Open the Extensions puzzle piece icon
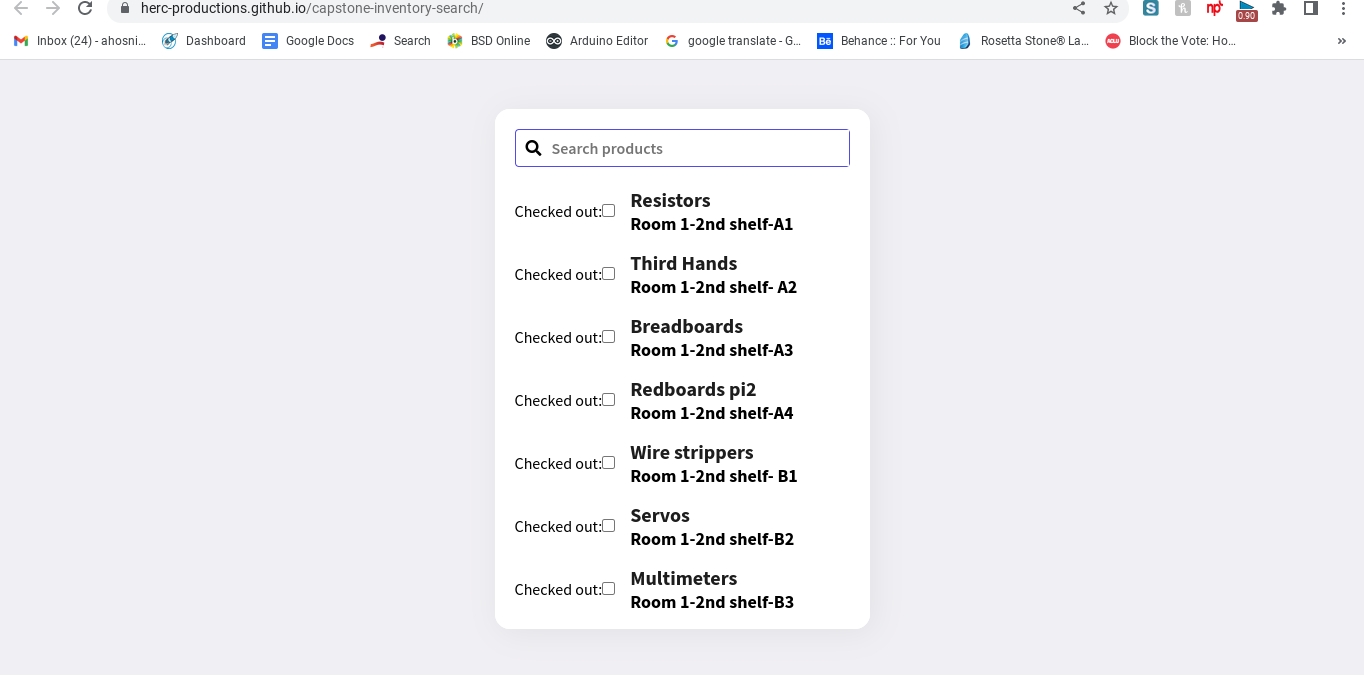1364x675 pixels. (1278, 8)
